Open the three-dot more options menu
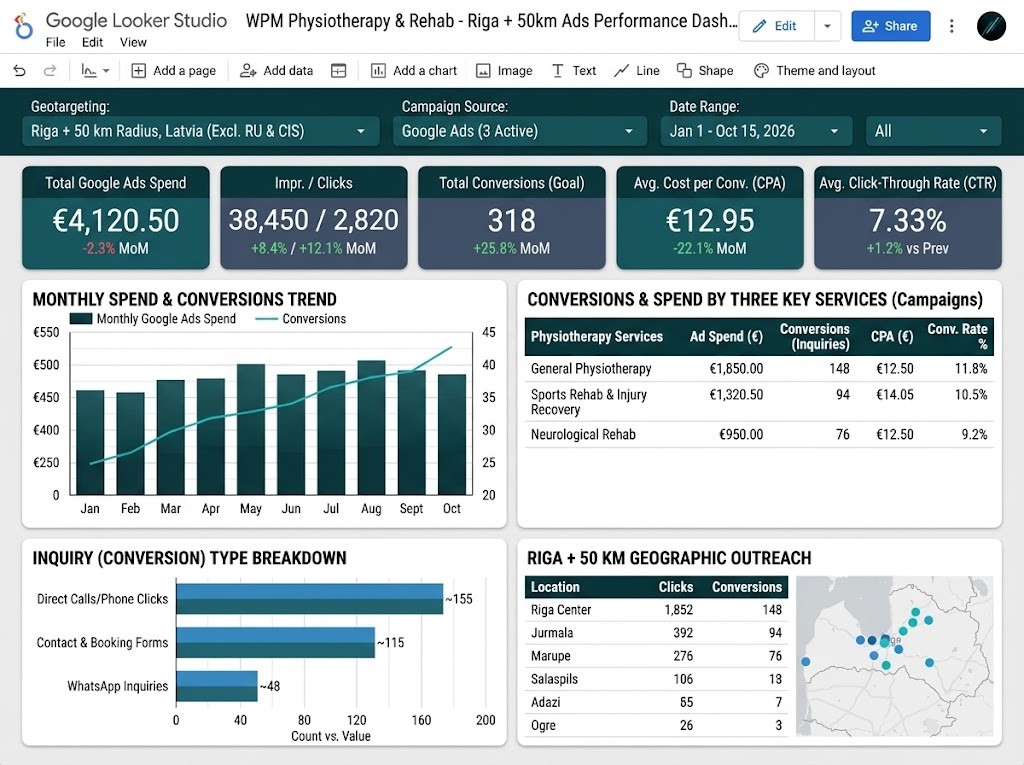Screen dimensions: 1024x765 point(952,26)
